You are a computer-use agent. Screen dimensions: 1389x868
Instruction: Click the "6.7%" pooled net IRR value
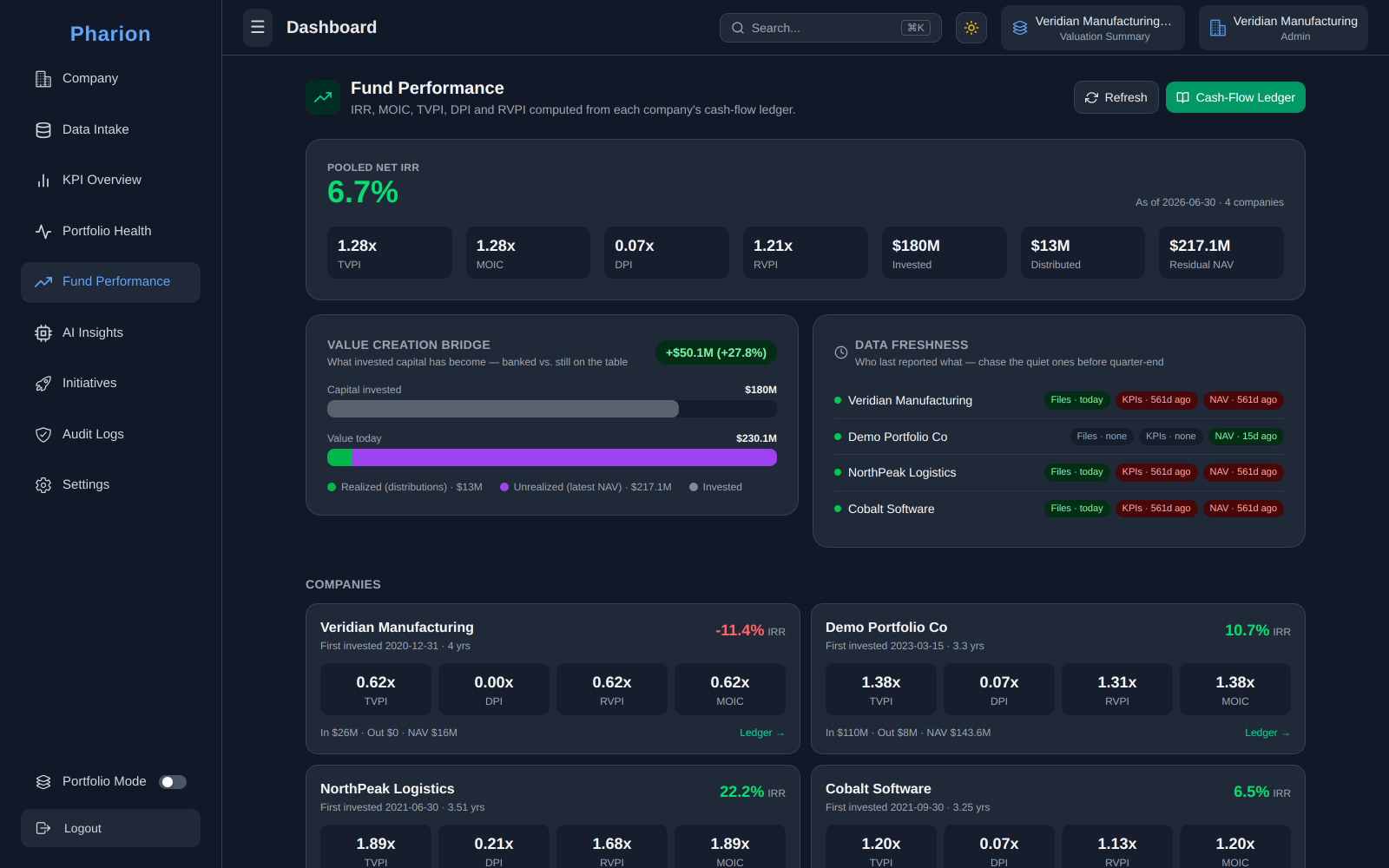(x=363, y=192)
